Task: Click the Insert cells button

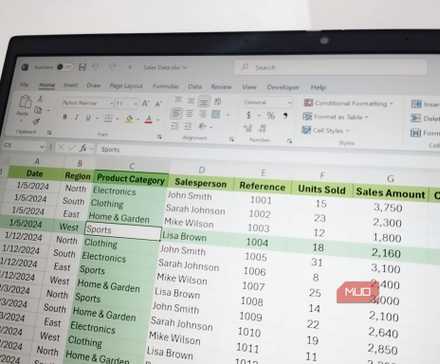Action: coord(425,104)
